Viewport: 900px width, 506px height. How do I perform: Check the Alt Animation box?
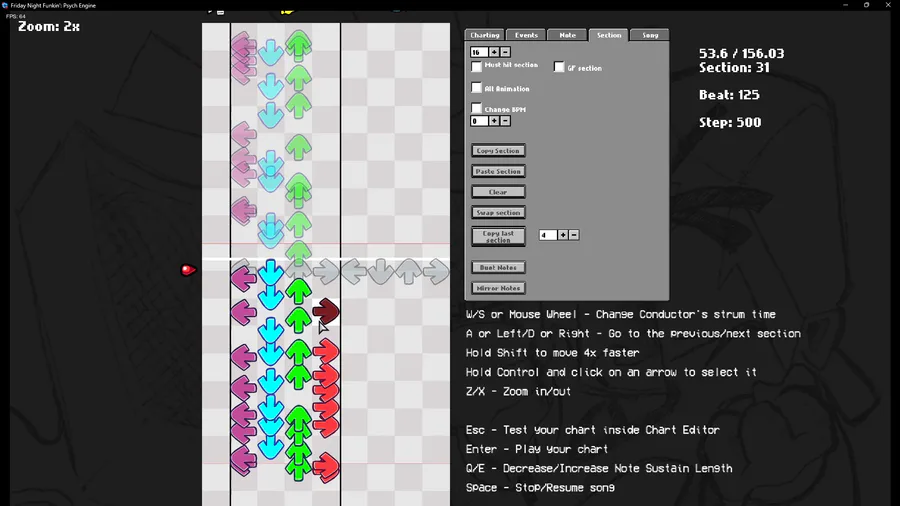pos(476,87)
